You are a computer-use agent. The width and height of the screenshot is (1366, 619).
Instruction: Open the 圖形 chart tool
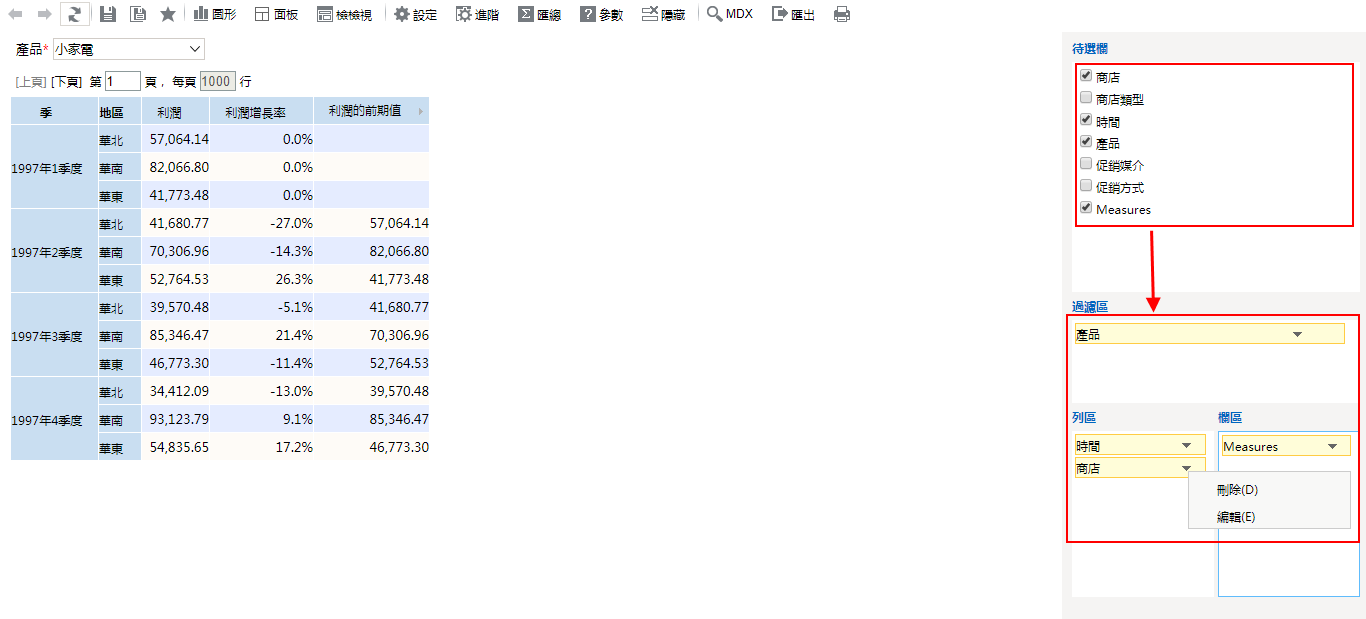[x=215, y=14]
